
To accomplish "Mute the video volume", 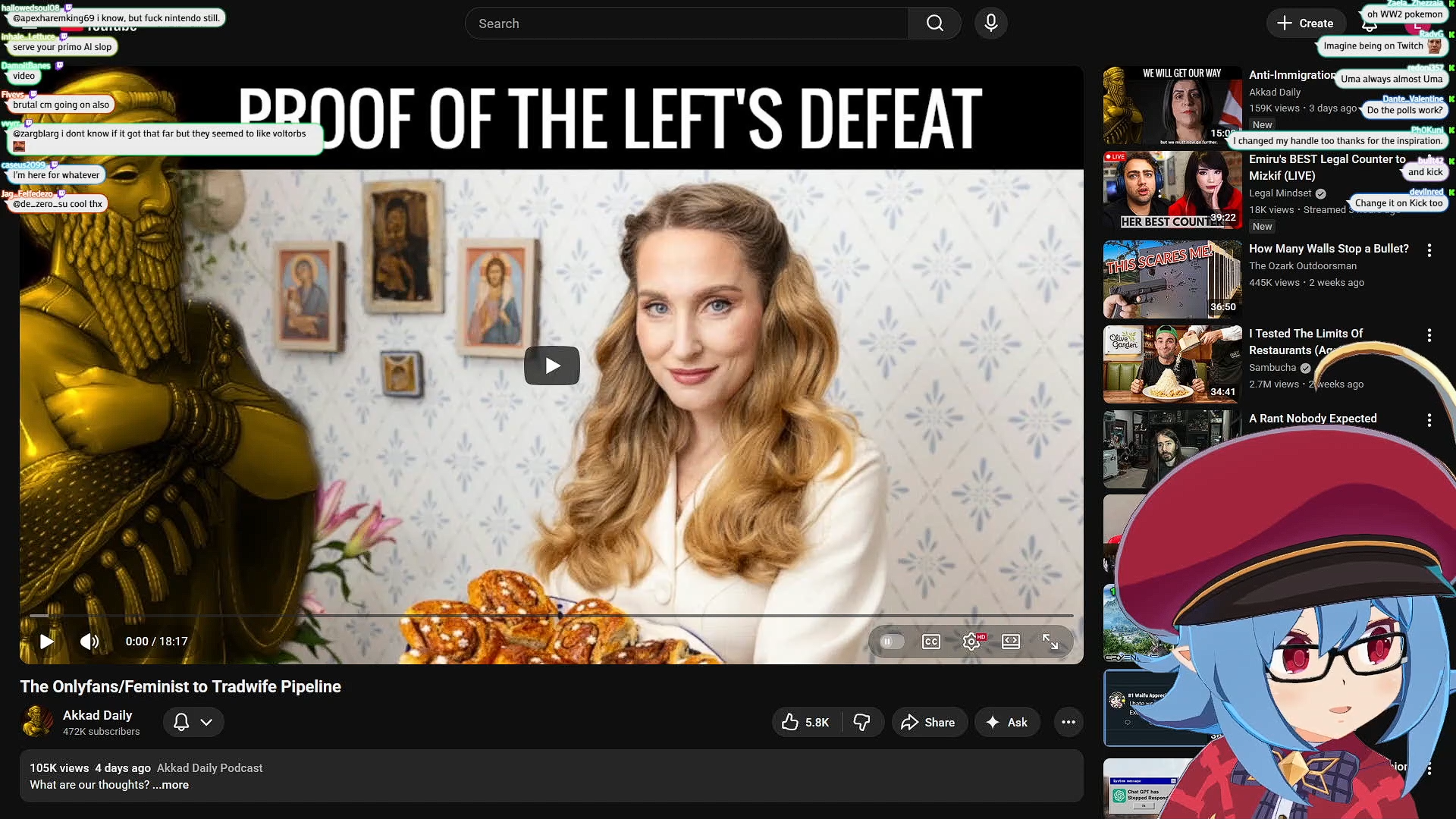I will pos(89,642).
